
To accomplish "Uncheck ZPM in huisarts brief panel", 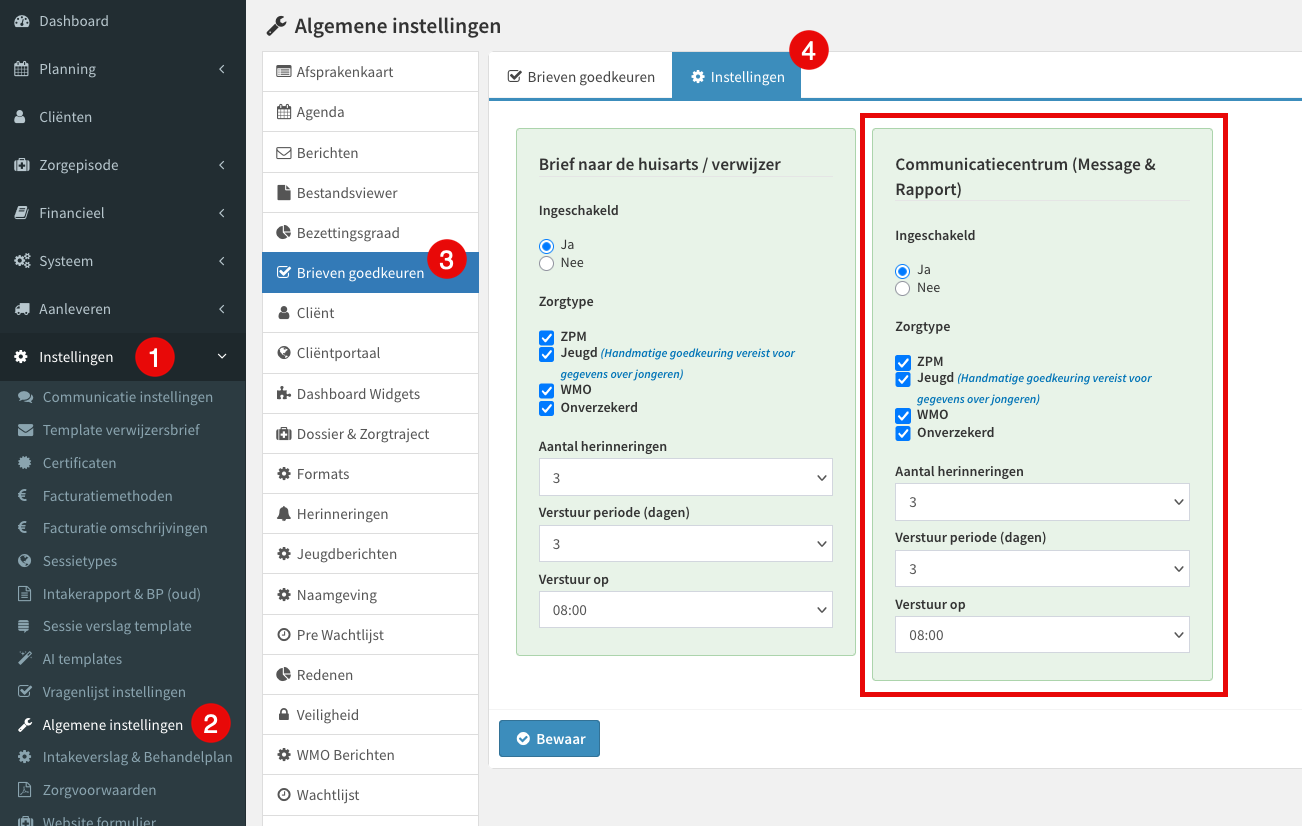I will 546,337.
